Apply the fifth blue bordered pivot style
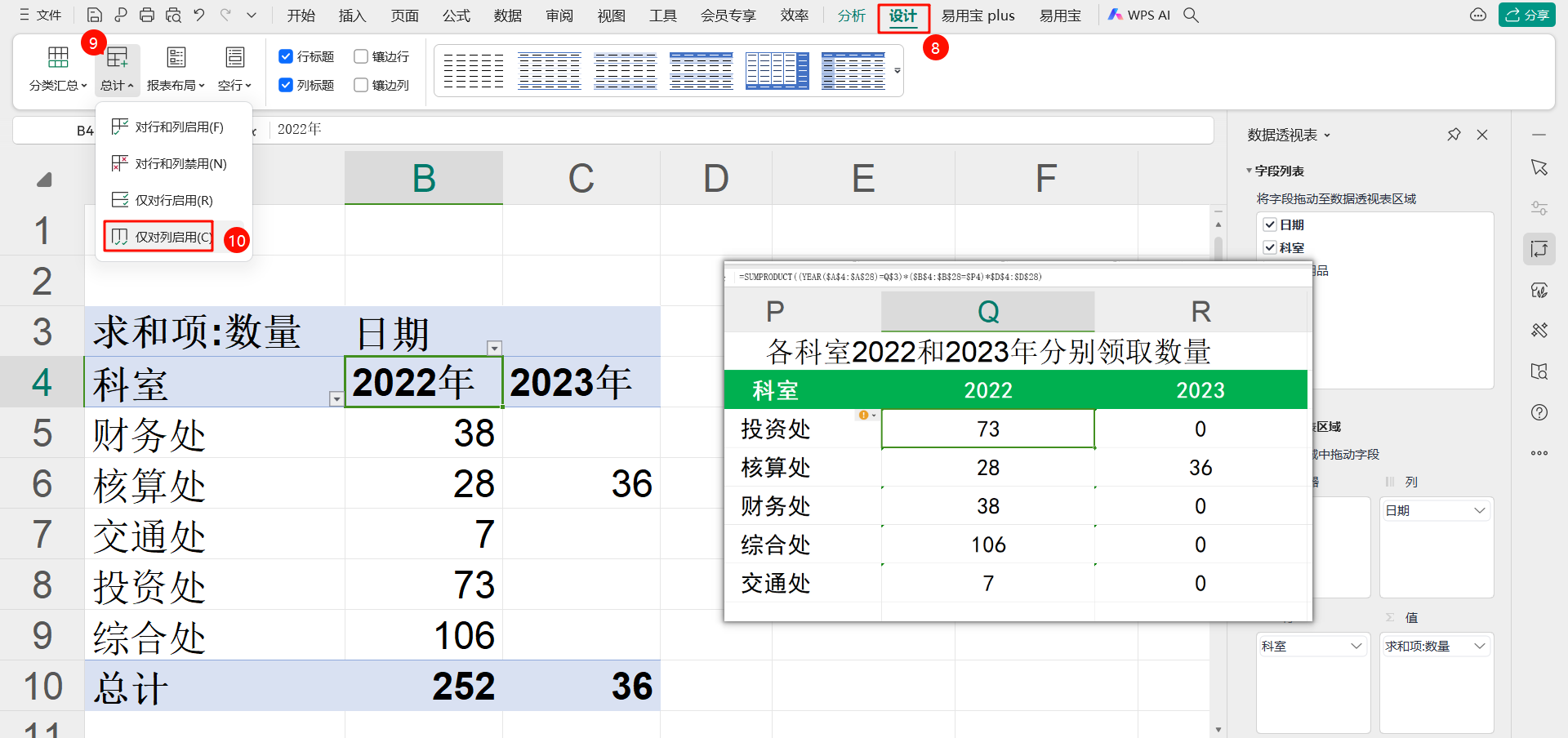This screenshot has width=1568, height=738. [777, 71]
